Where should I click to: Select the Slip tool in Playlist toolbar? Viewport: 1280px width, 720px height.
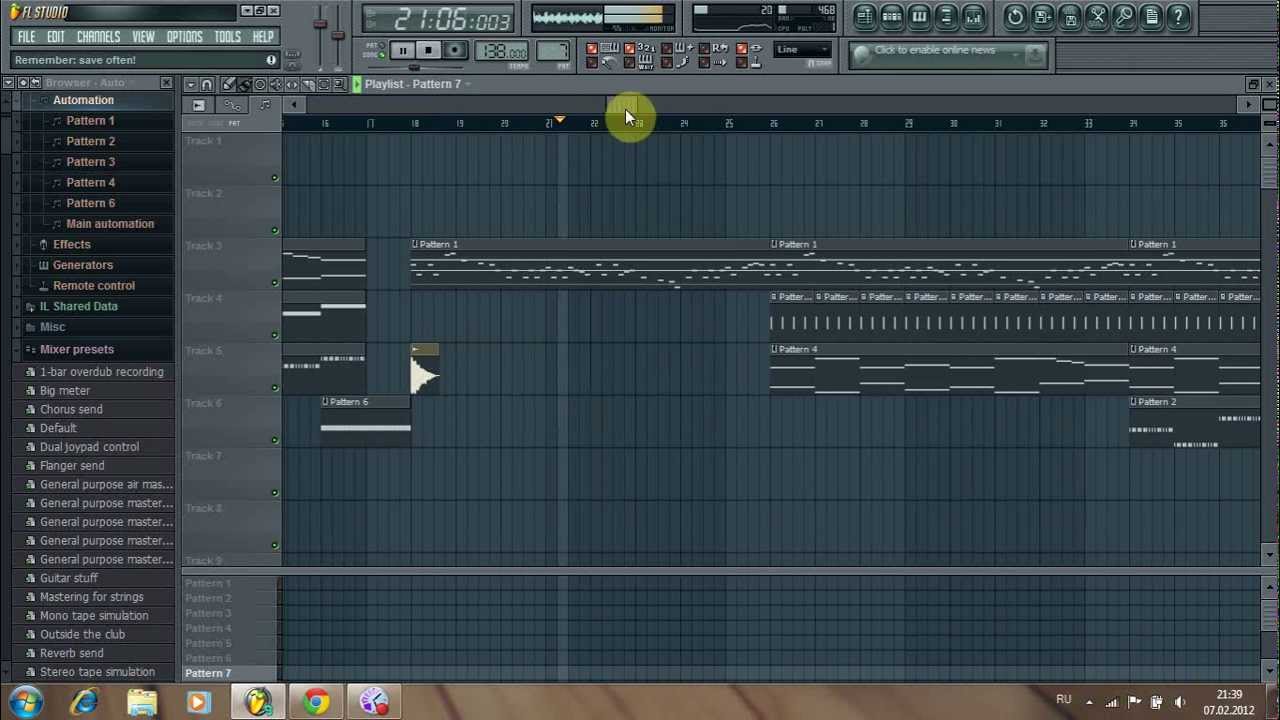pyautogui.click(x=292, y=85)
